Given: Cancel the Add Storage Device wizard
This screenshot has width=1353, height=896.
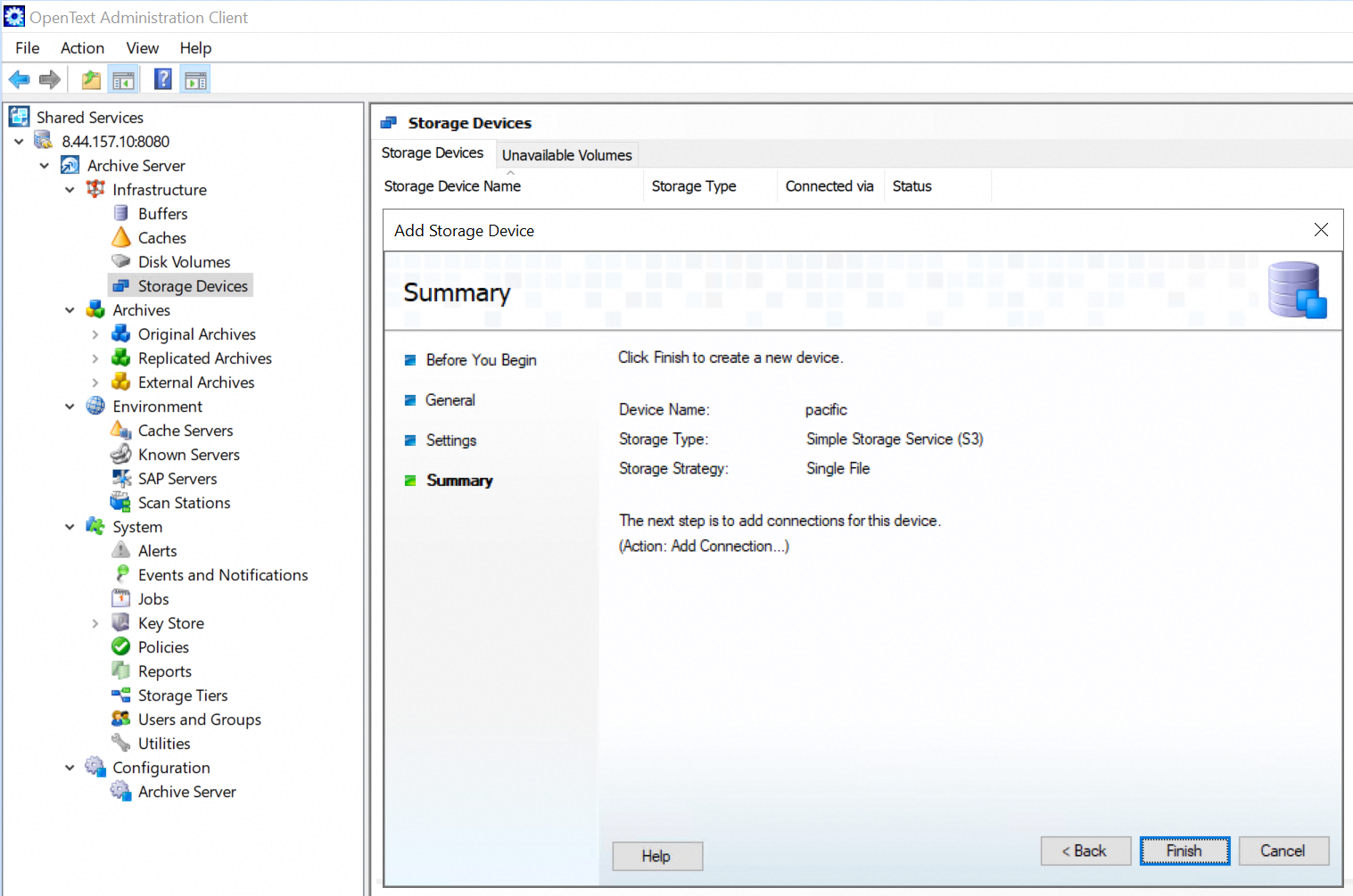Looking at the screenshot, I should coord(1283,851).
